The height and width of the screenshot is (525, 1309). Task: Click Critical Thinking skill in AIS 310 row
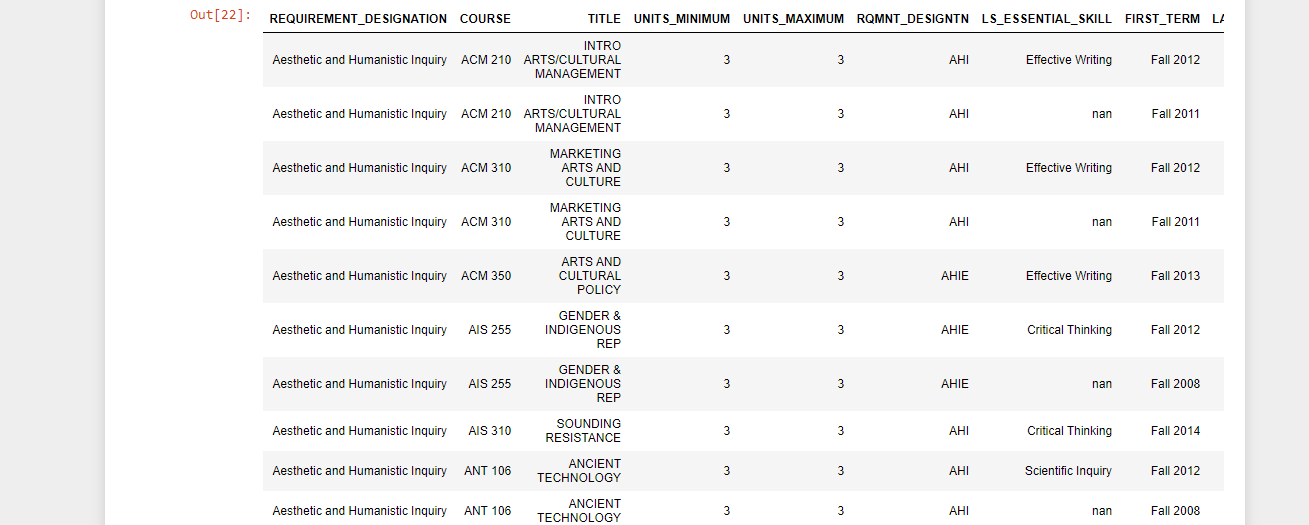pyautogui.click(x=1069, y=431)
